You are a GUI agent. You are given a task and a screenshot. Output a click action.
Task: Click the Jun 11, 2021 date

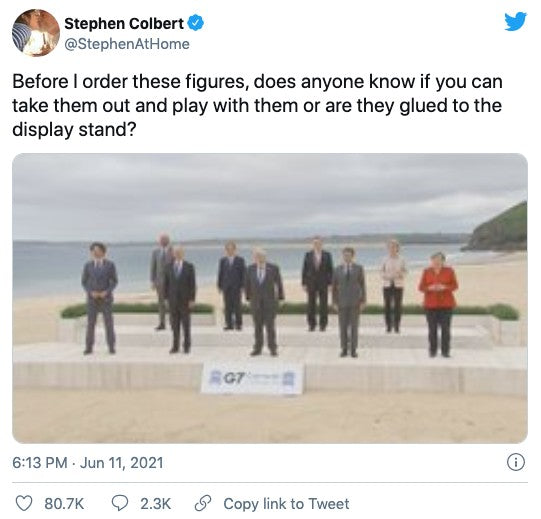click(121, 463)
